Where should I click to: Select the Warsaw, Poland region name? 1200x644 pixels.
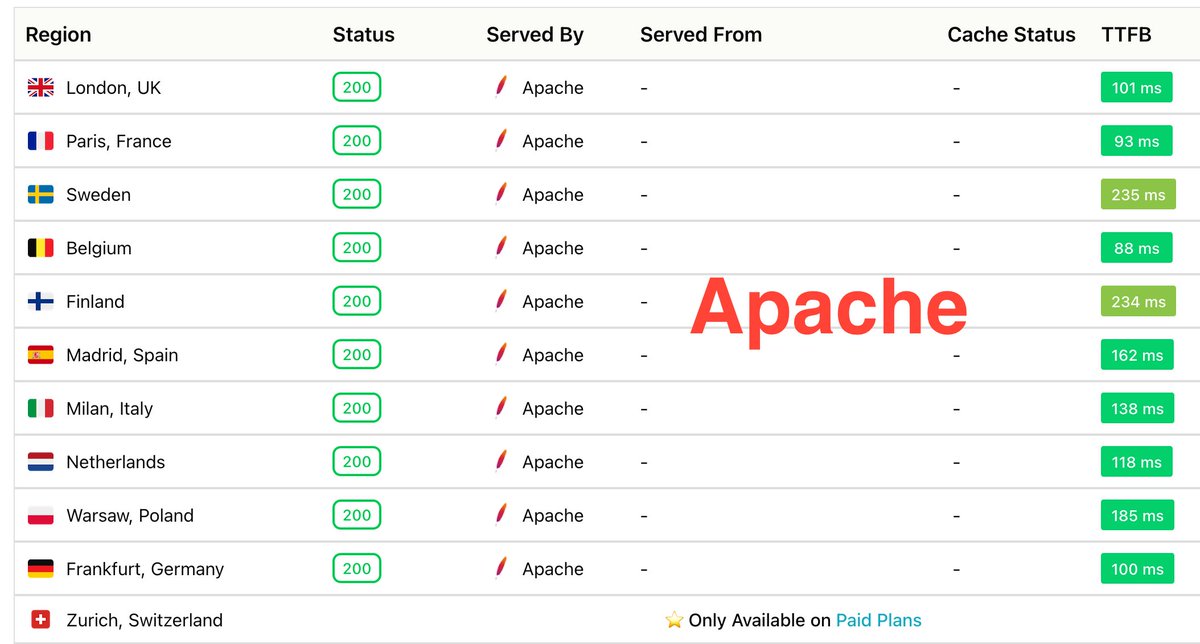pyautogui.click(x=130, y=516)
